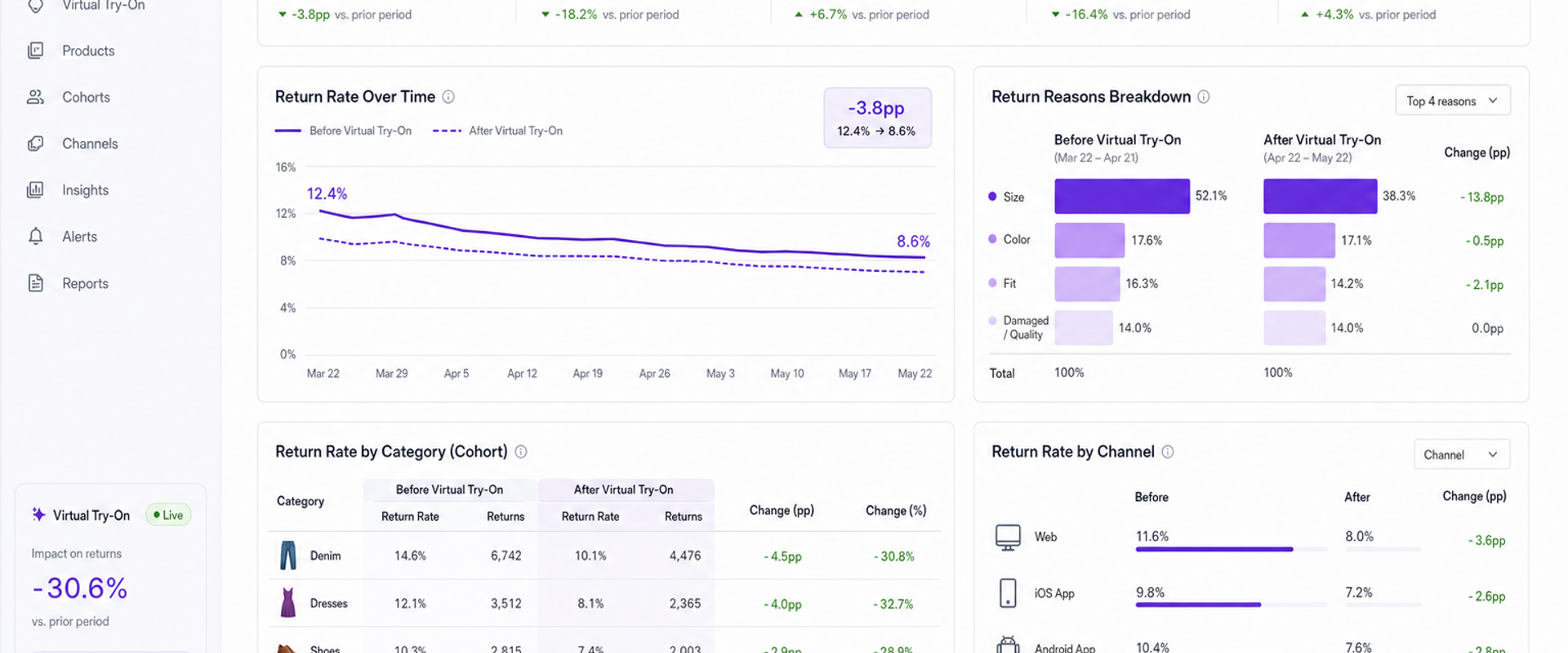Select the Size reason label
This screenshot has height=653, width=1568.
tap(1013, 197)
